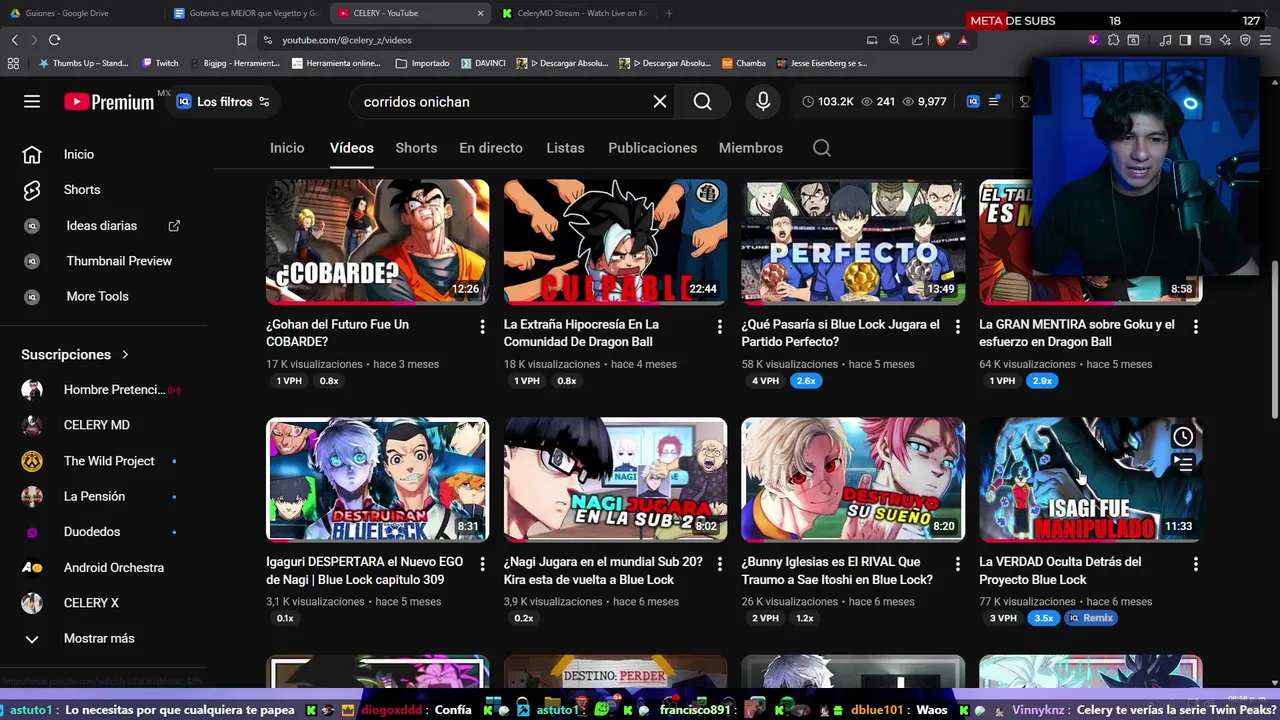Viewport: 1280px width, 720px height.
Task: Go to Inicio in the sidebar
Action: coord(104,154)
